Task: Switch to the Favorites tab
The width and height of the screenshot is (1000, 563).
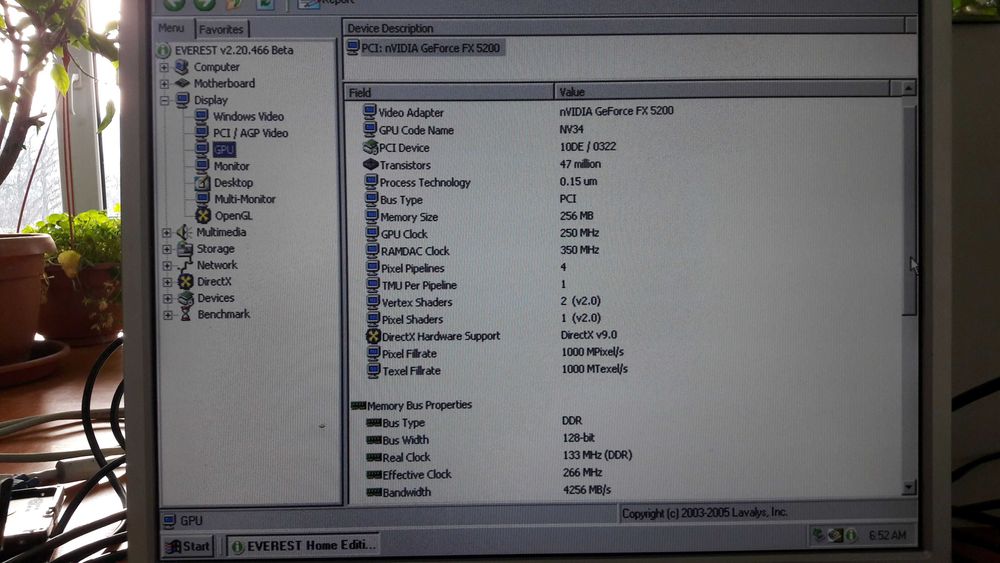Action: click(x=221, y=29)
